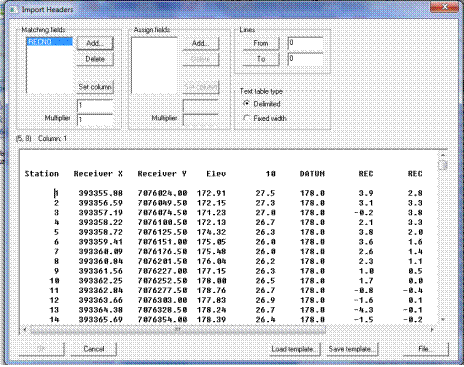This screenshot has height=367, width=464.
Task: Click value 393364.38 in row 13
Action: (x=101, y=310)
